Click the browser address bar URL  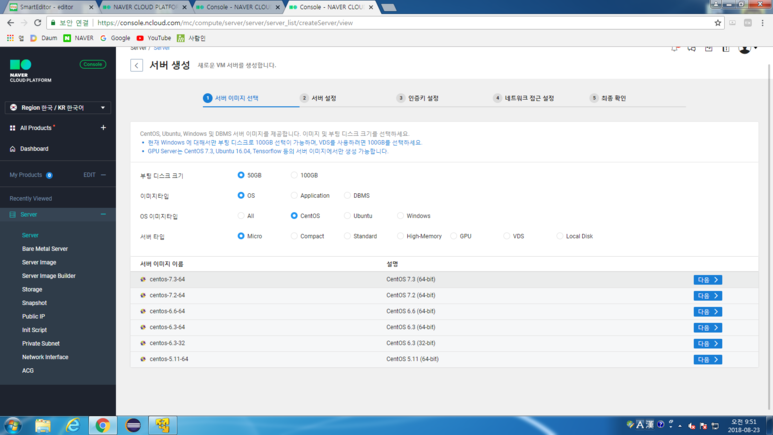coord(225,23)
